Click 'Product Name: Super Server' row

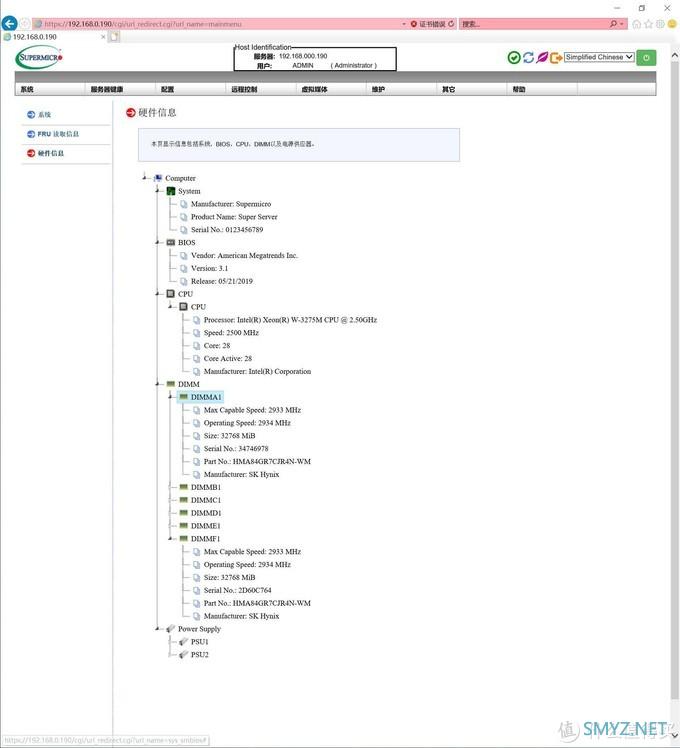pos(234,217)
